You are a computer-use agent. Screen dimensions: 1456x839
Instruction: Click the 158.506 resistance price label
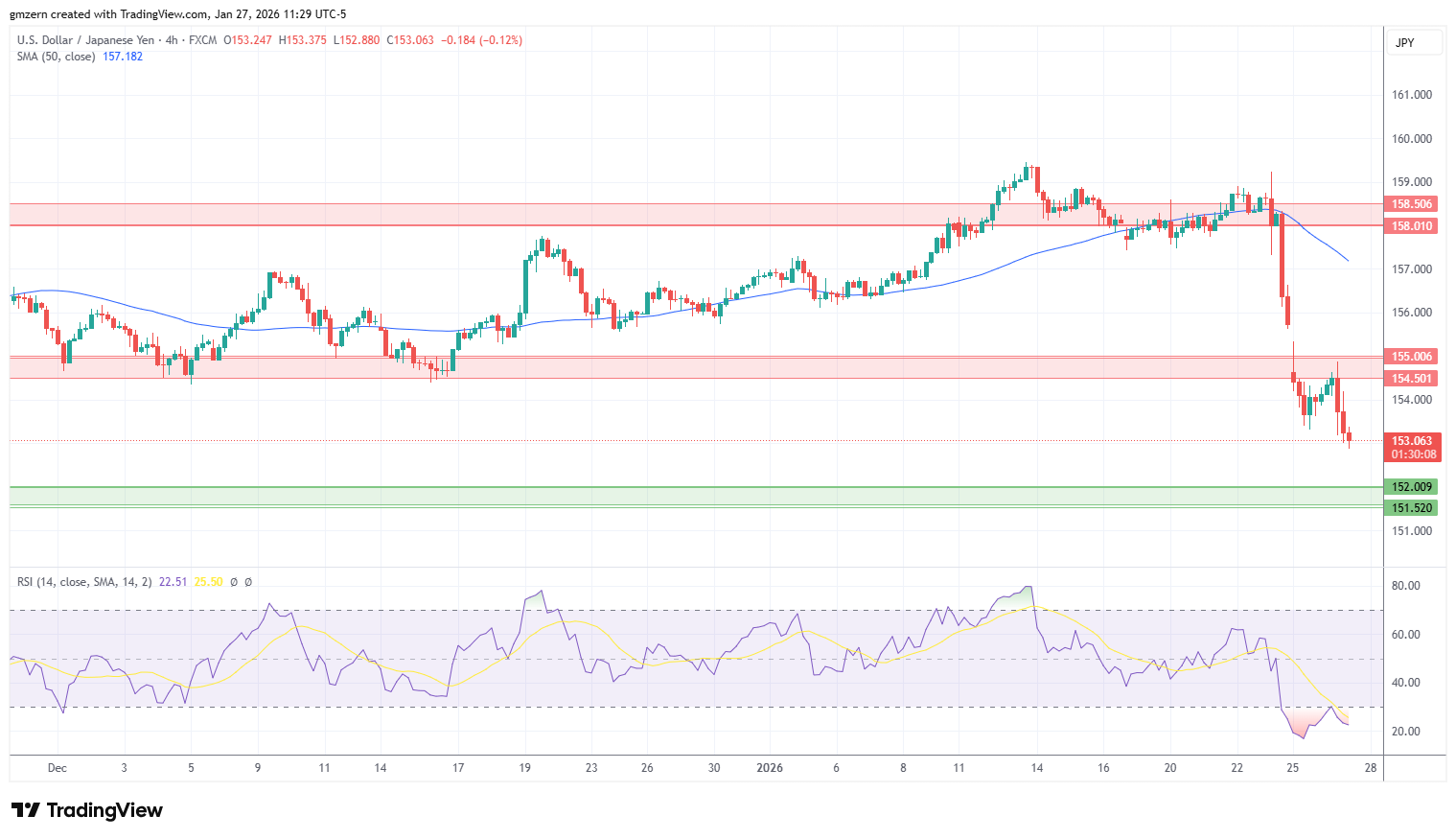tap(1412, 204)
